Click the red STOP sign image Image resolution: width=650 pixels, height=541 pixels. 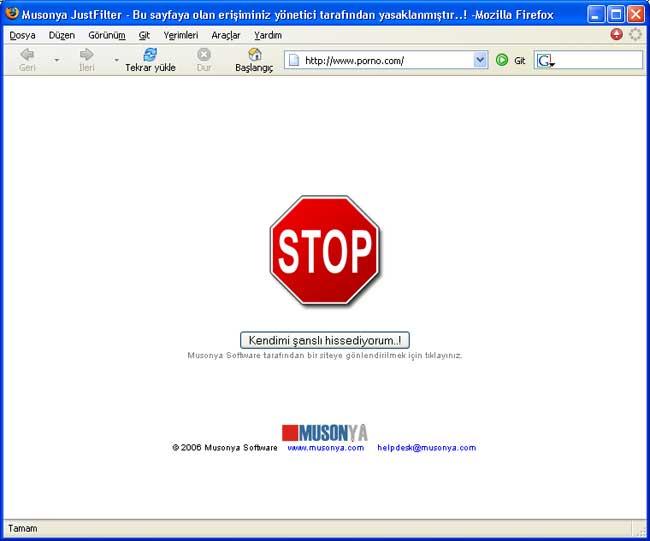(x=325, y=250)
